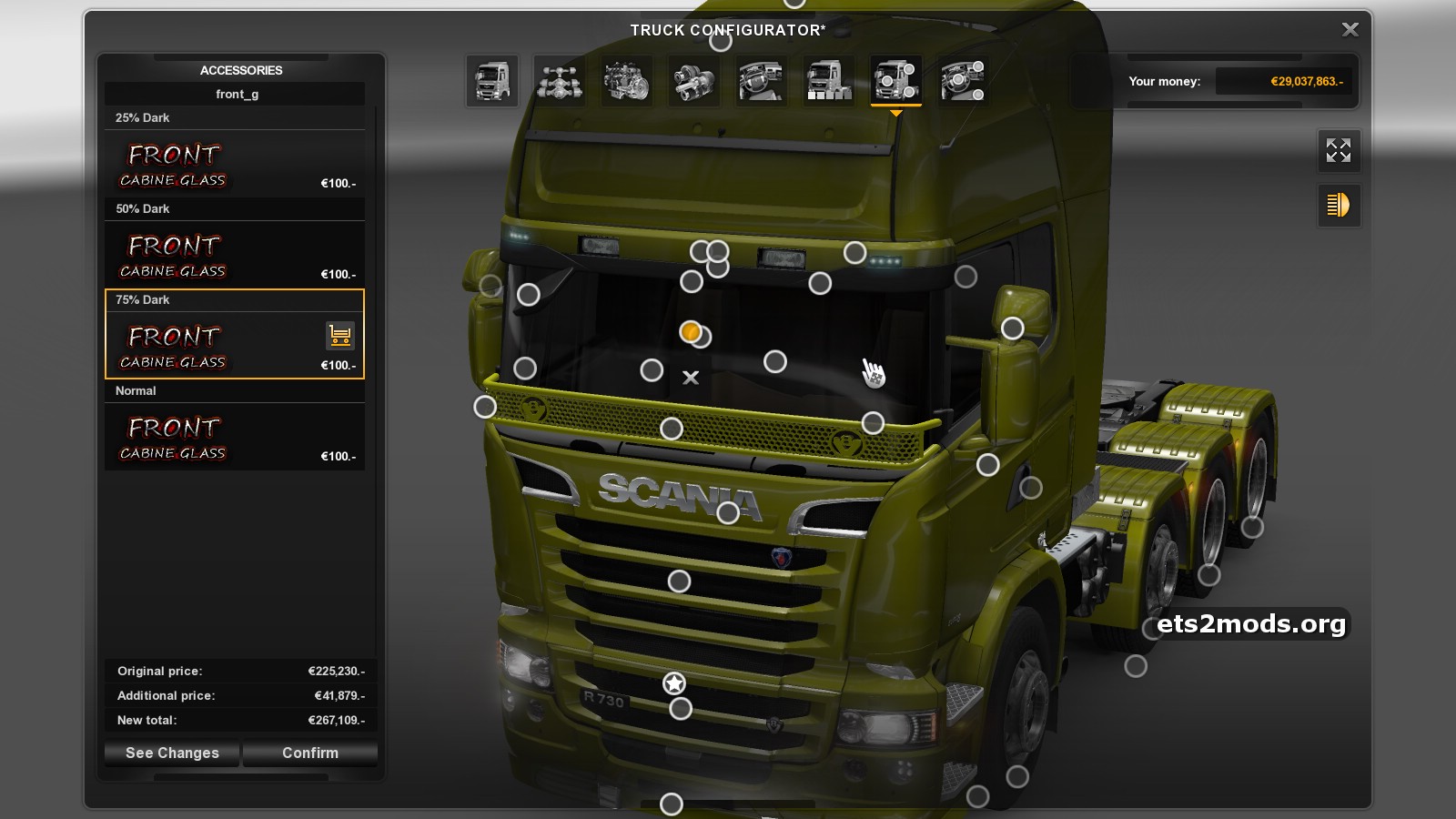Select the node at stone guard left end
Image resolution: width=1456 pixels, height=819 pixels.
tap(485, 407)
